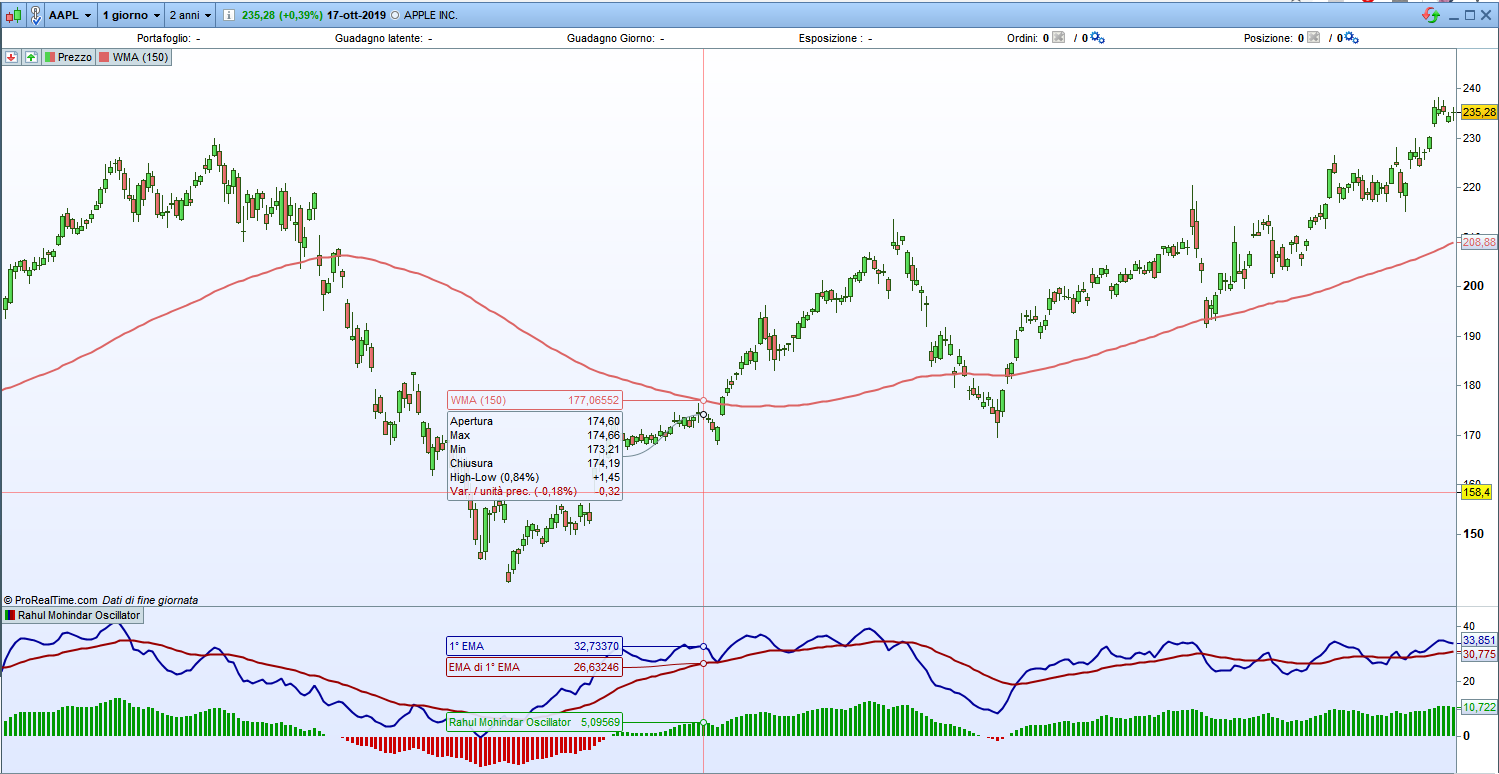Click the WMA (150) 177,06552 tooltip row
This screenshot has height=774, width=1499.
click(x=534, y=400)
